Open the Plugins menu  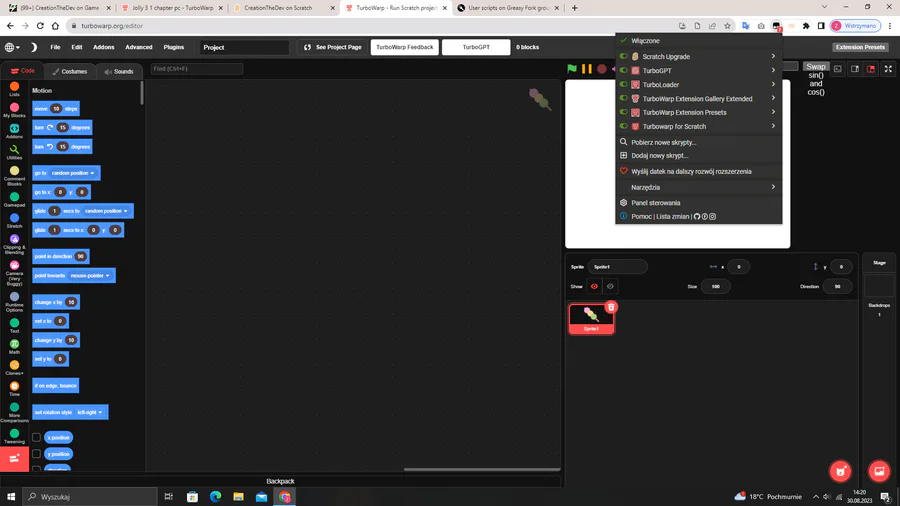[x=173, y=47]
